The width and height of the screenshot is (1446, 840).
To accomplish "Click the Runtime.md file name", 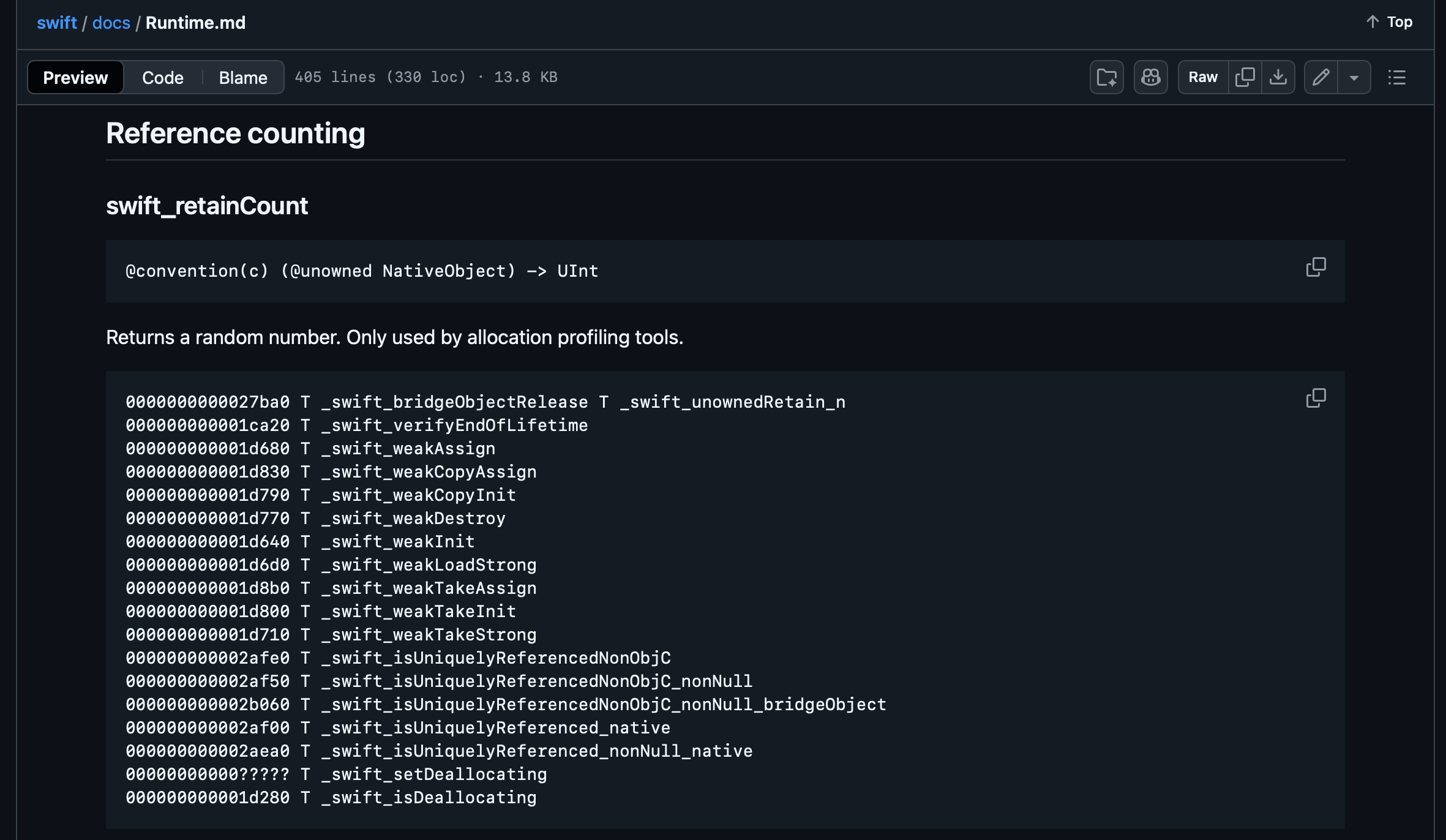I will [x=195, y=23].
